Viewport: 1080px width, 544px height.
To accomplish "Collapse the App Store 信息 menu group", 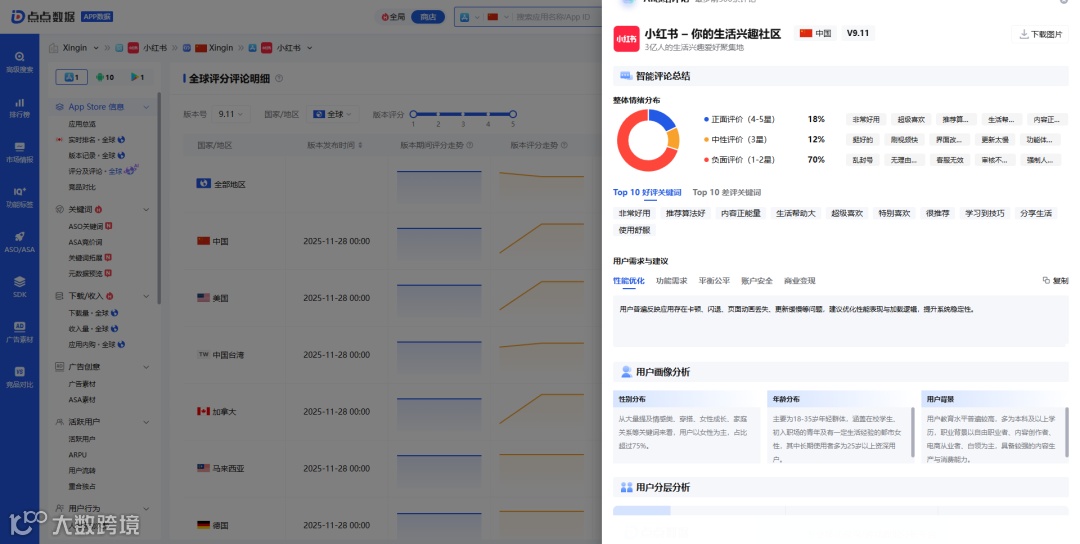I will click(146, 107).
